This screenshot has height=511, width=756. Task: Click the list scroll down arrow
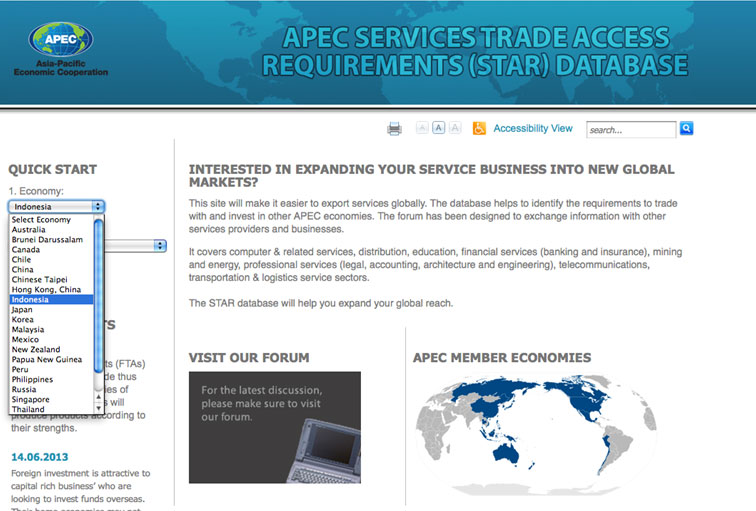[99, 408]
